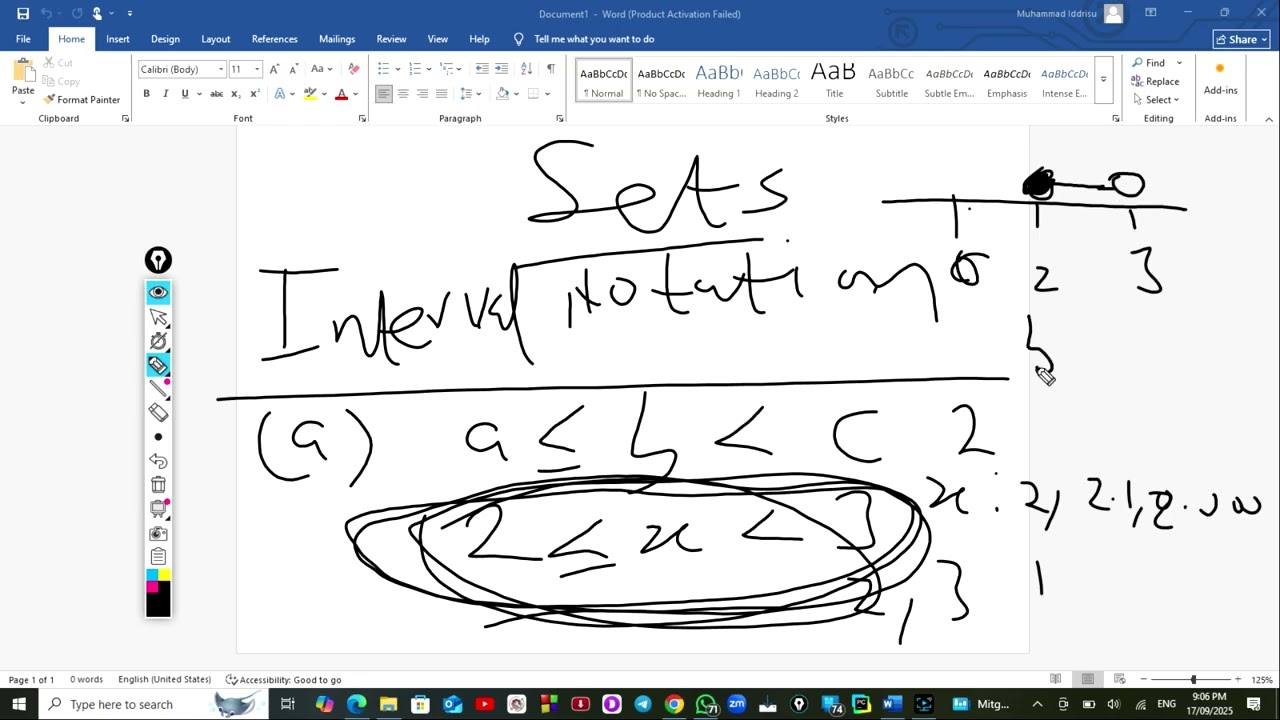
Task: Click the Paste button
Action: click(23, 81)
